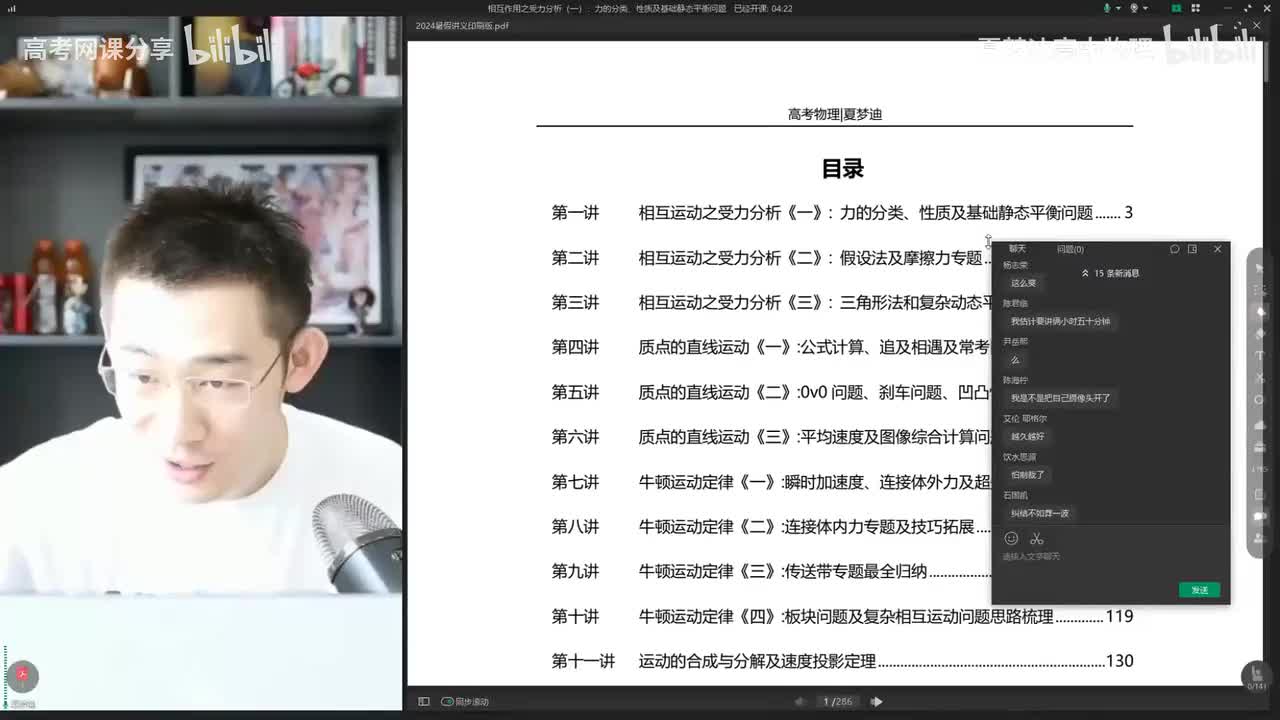Click the chat message 越久越好
1280x720 pixels.
pyautogui.click(x=1027, y=437)
